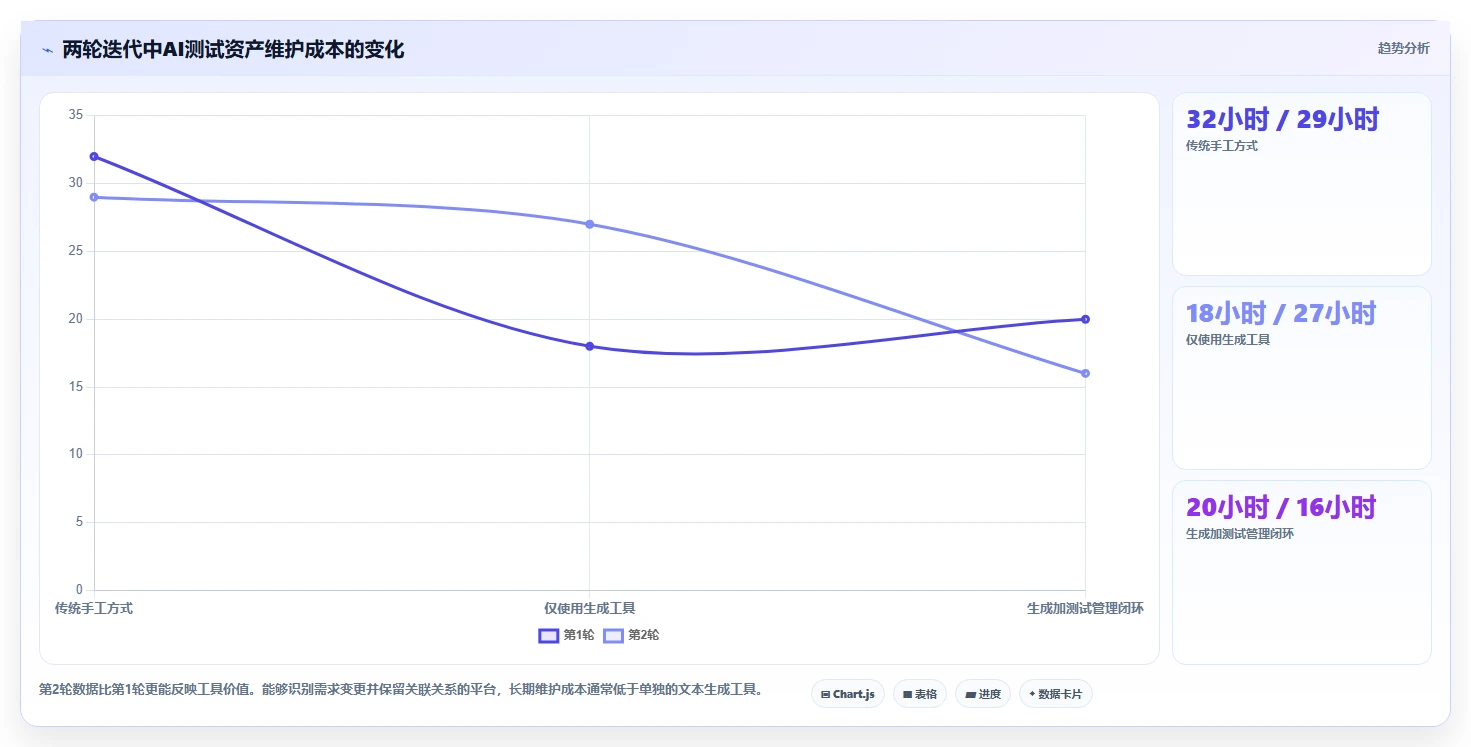Click the 传统手工方式 x-axis label
Image resolution: width=1471 pixels, height=747 pixels.
(x=94, y=608)
